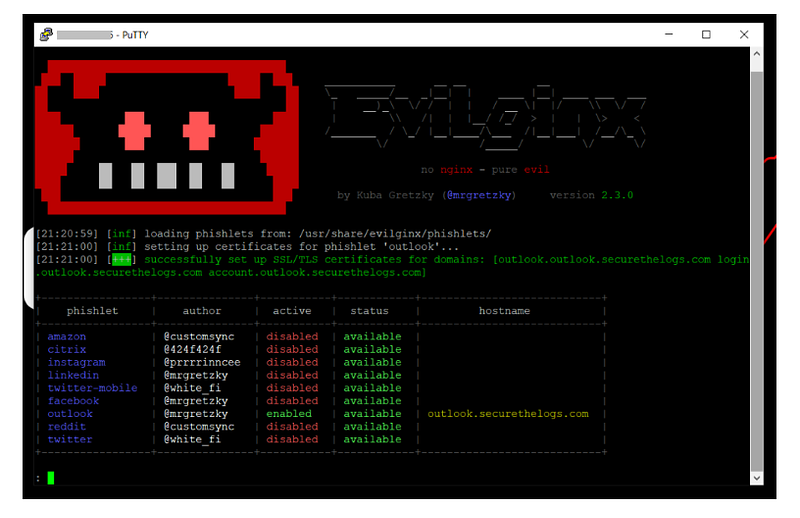This screenshot has height=518, width=800.
Task: Click the 'status' column header
Action: 369,311
